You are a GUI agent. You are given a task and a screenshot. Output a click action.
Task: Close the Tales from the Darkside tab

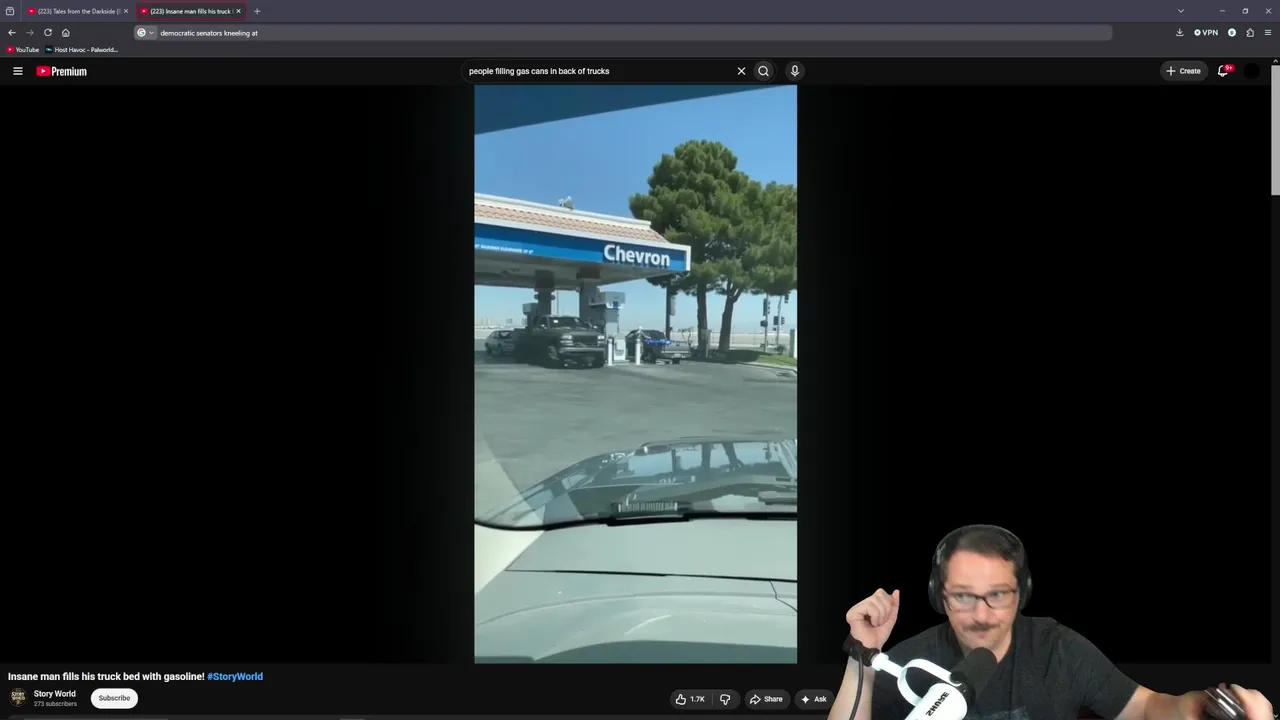coord(126,11)
